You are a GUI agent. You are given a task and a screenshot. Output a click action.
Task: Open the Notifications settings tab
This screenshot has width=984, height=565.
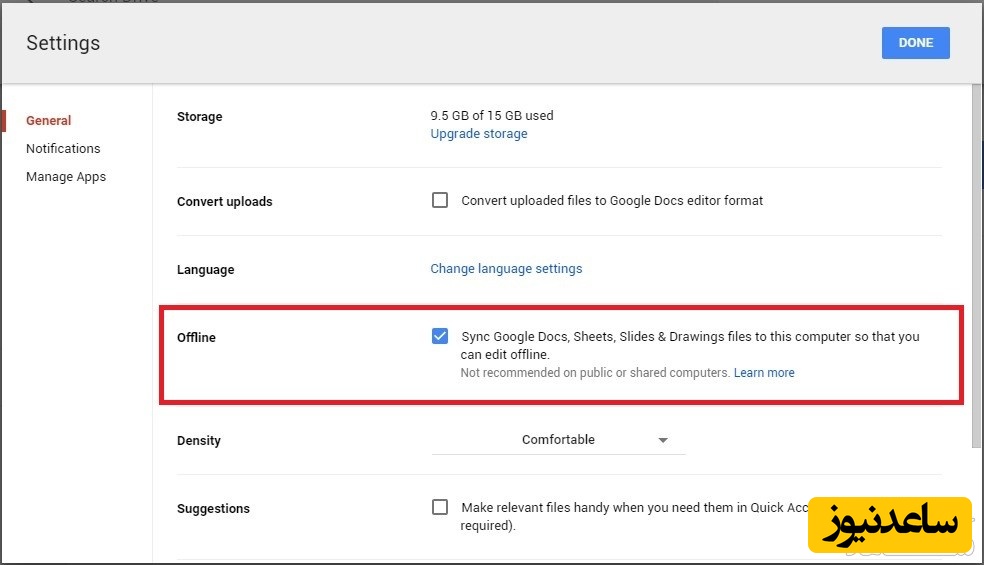[x=63, y=149]
